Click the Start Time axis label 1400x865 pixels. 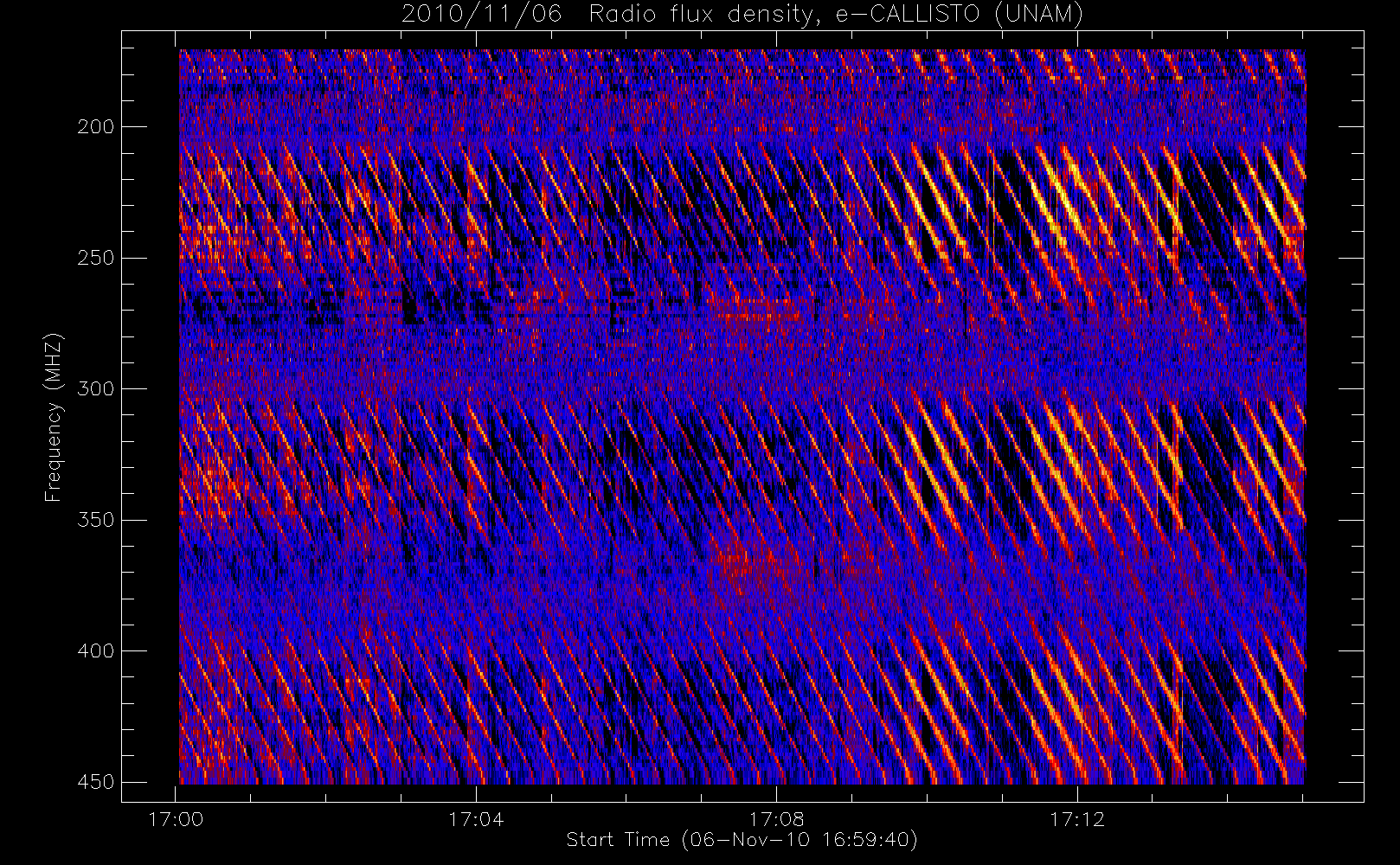[x=742, y=840]
